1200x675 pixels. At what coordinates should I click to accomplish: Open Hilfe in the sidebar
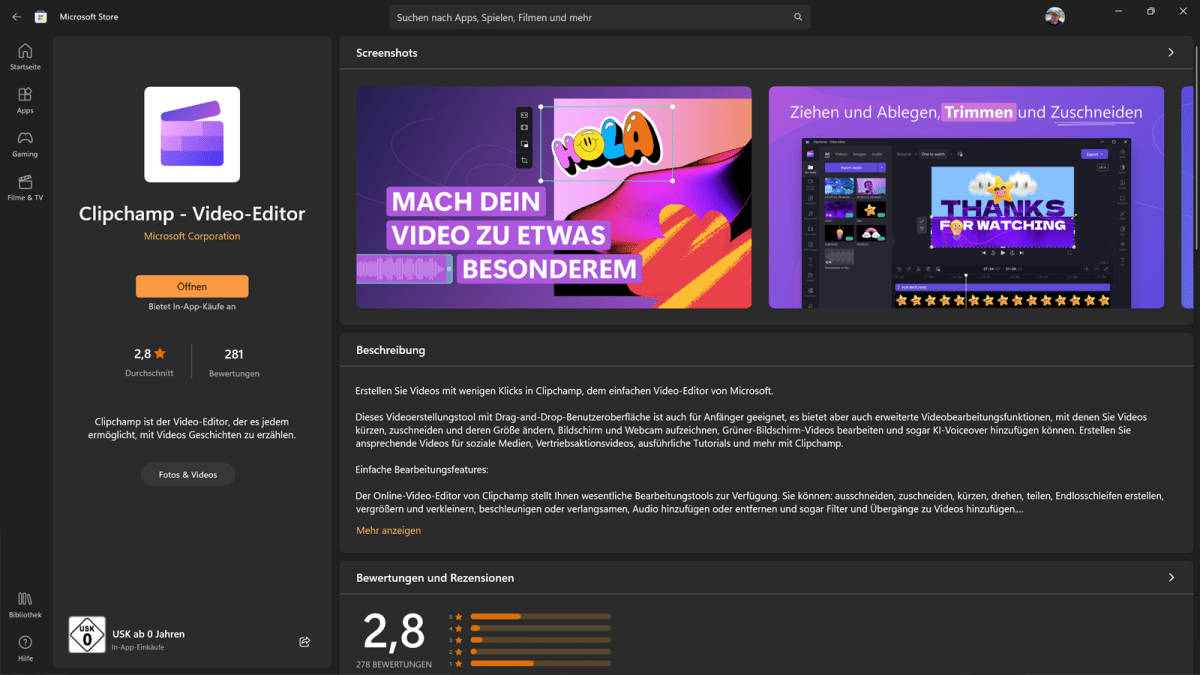(x=25, y=648)
